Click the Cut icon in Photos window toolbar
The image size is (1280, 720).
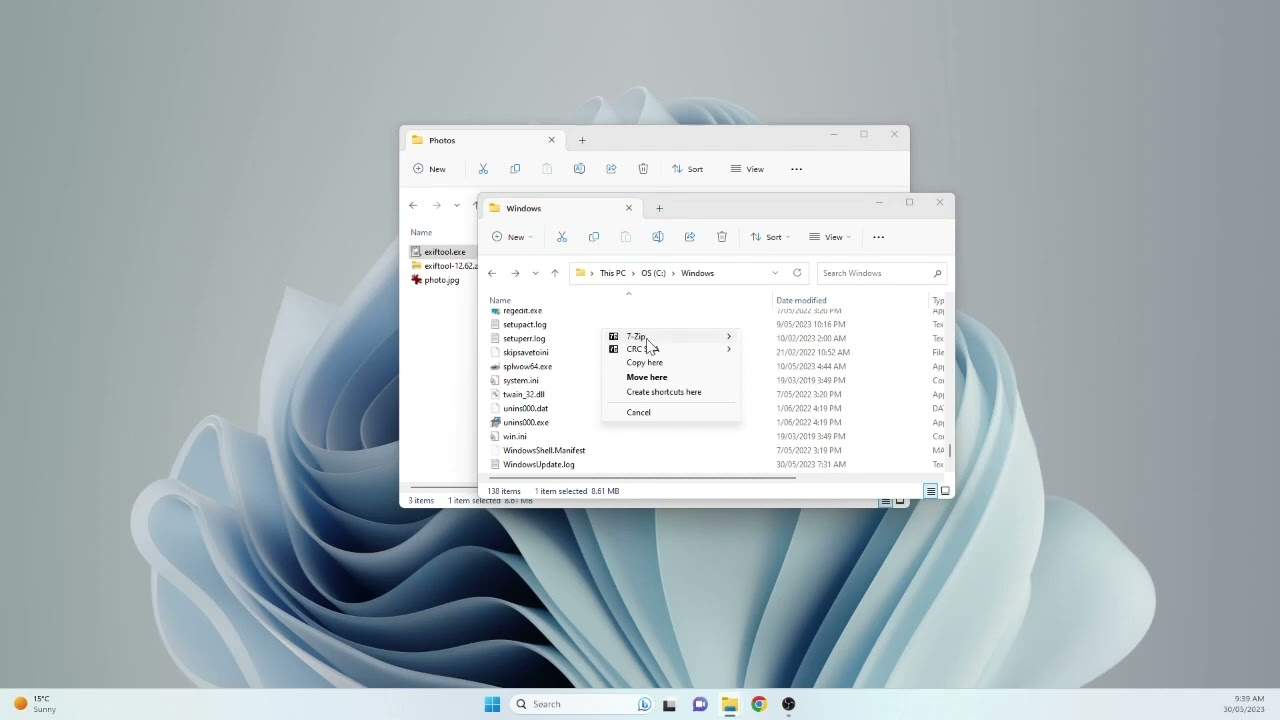[483, 169]
